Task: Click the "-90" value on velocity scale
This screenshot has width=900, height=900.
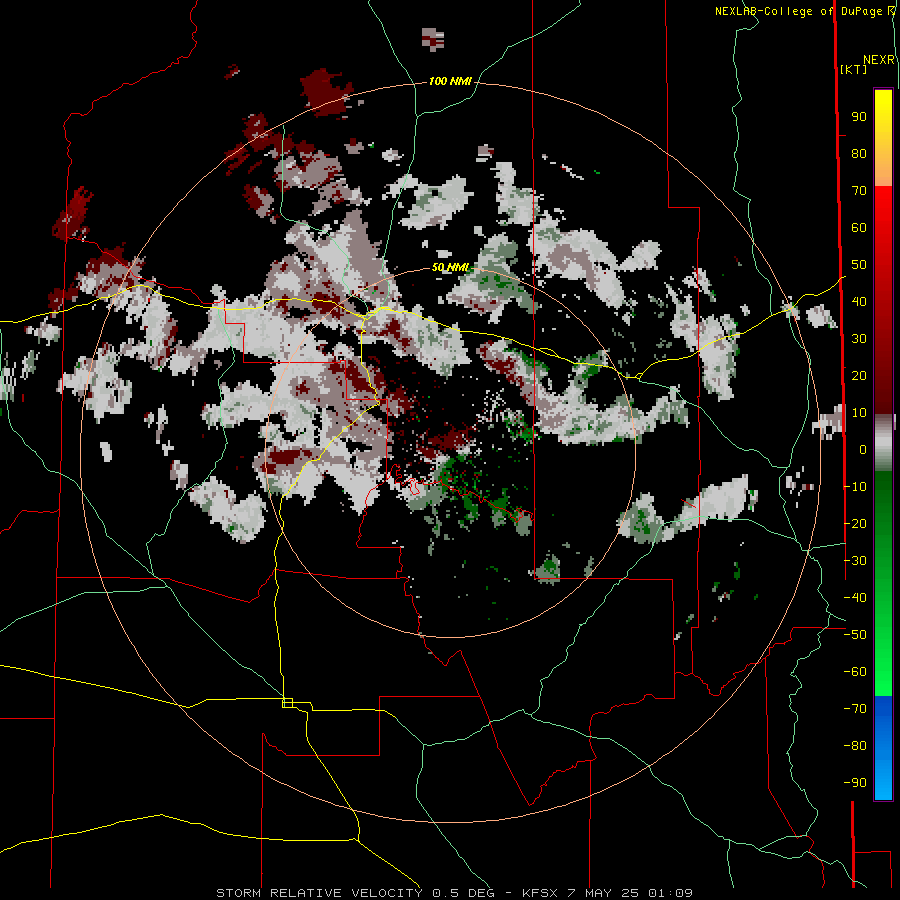Action: coord(855,783)
